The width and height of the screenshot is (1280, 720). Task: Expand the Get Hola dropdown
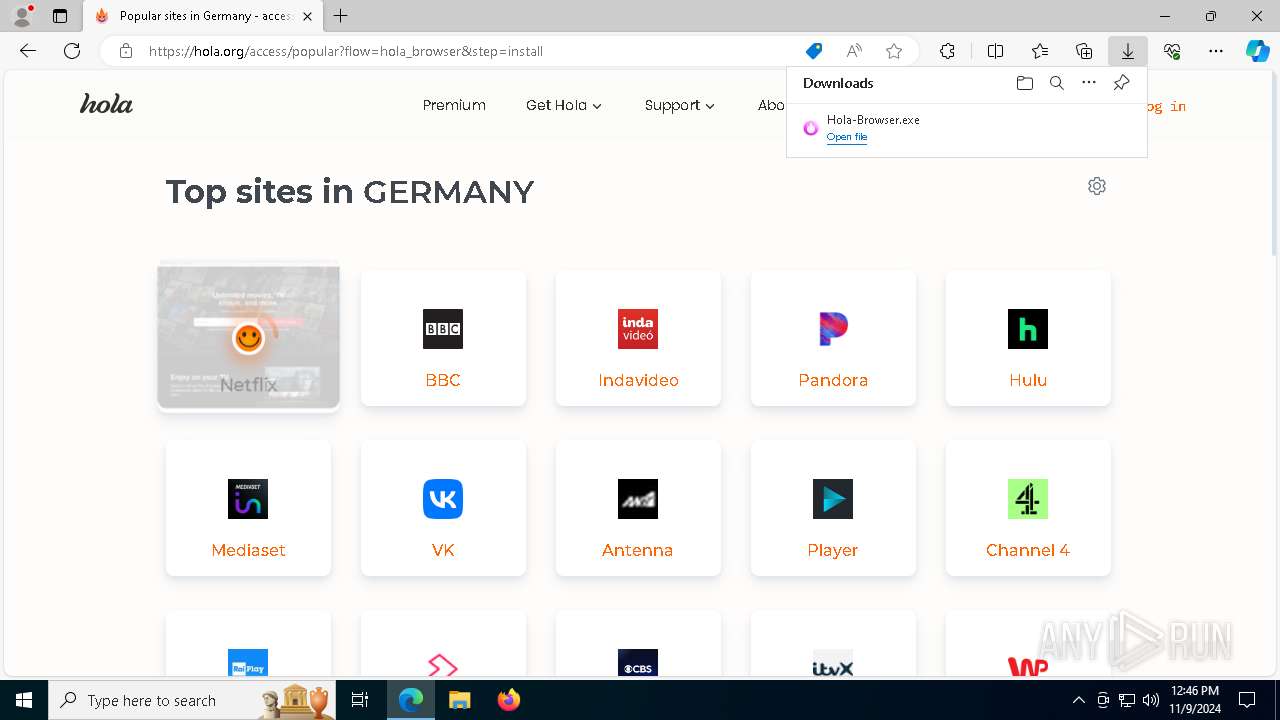click(x=564, y=105)
